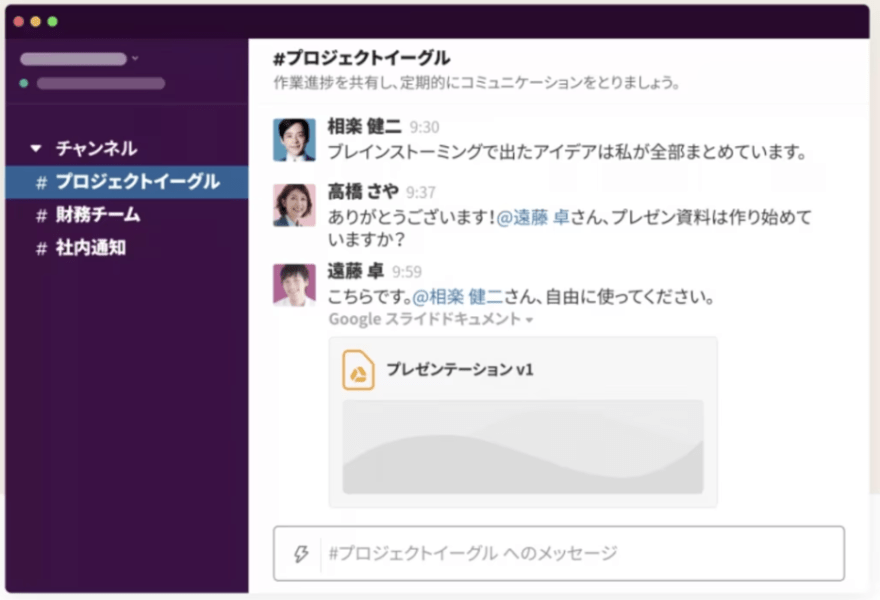Click the Google Drive file icon
This screenshot has height=600, width=880.
click(359, 370)
